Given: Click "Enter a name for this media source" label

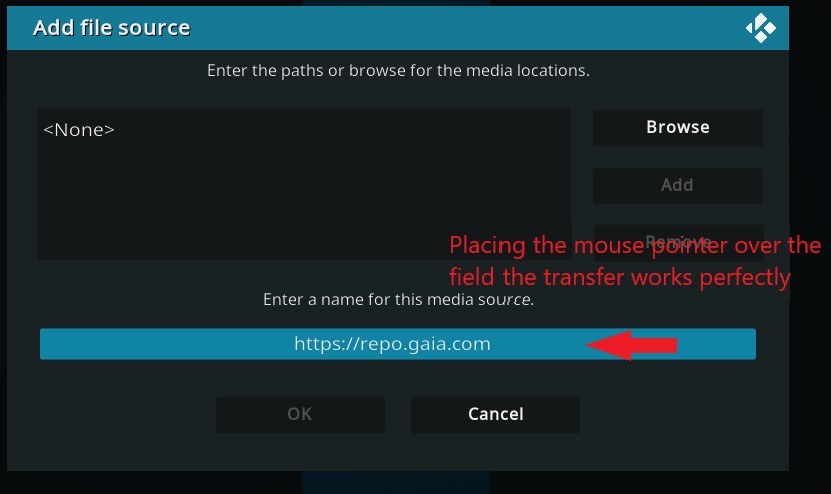Looking at the screenshot, I should click(398, 299).
